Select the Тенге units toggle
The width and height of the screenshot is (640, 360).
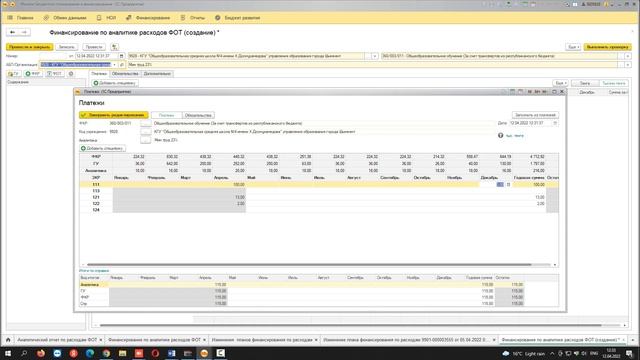pos(584,83)
